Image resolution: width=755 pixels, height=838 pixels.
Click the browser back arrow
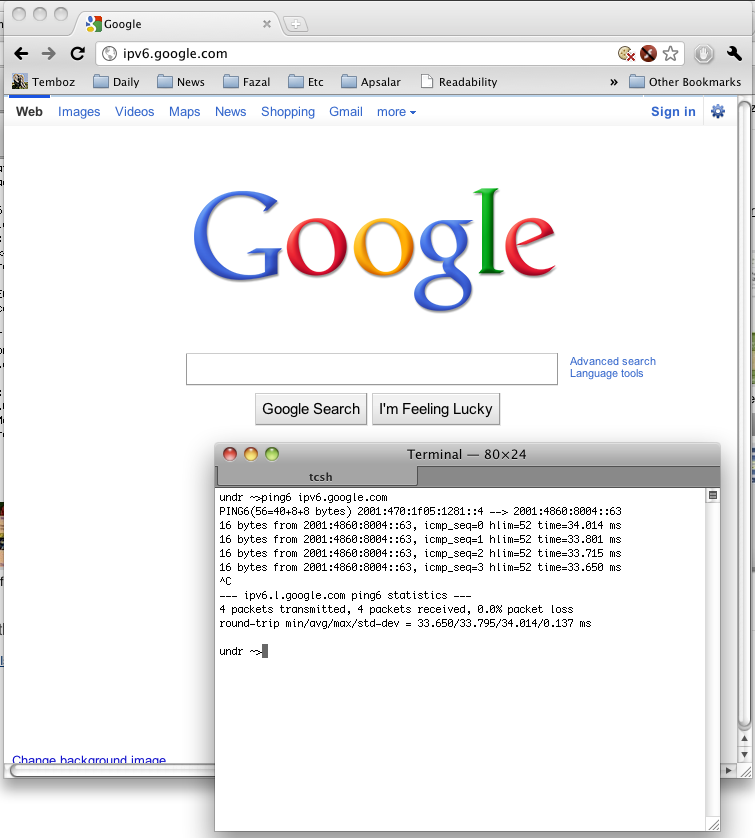(21, 54)
